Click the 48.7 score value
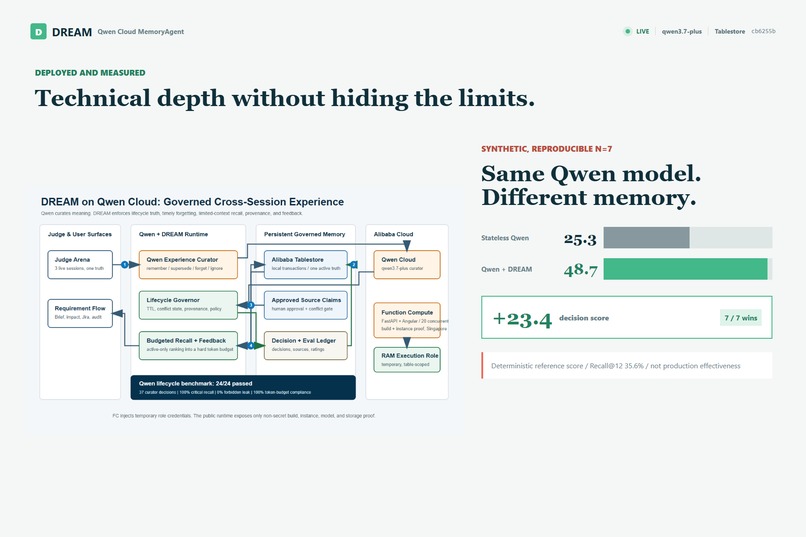Image resolution: width=806 pixels, height=537 pixels. click(580, 270)
